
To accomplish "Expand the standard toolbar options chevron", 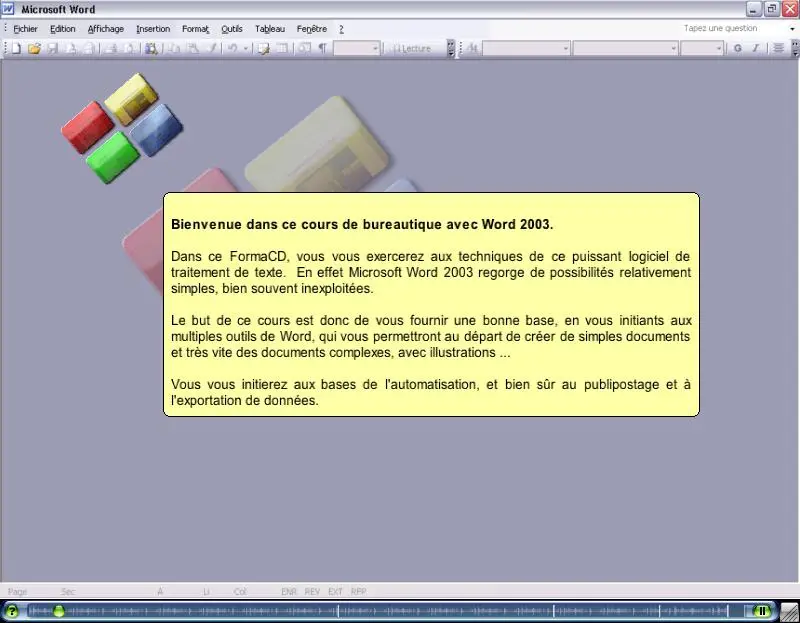I will coord(451,48).
